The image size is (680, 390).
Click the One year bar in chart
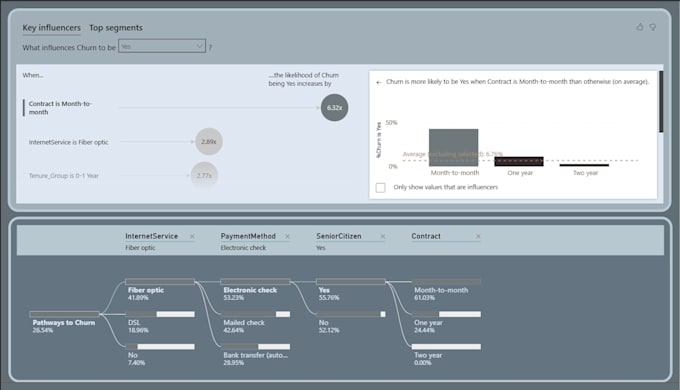coord(519,161)
